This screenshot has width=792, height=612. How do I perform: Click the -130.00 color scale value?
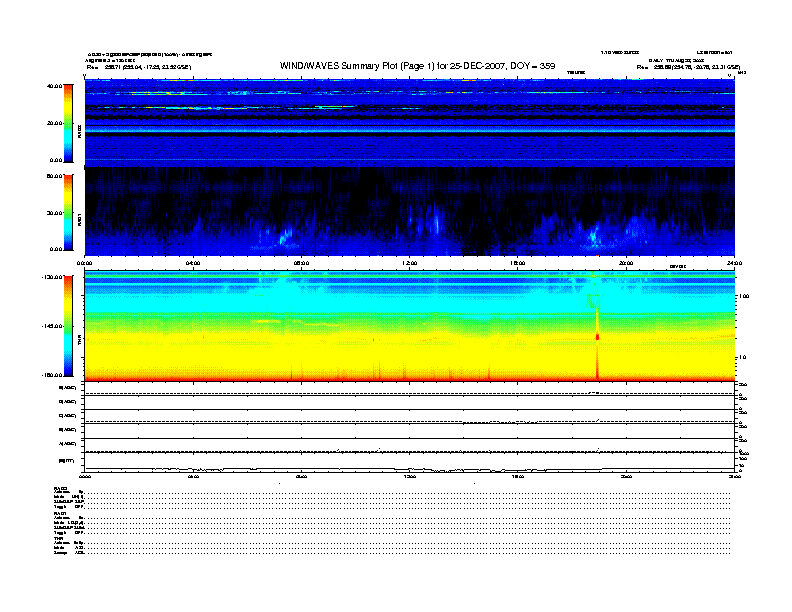point(53,277)
